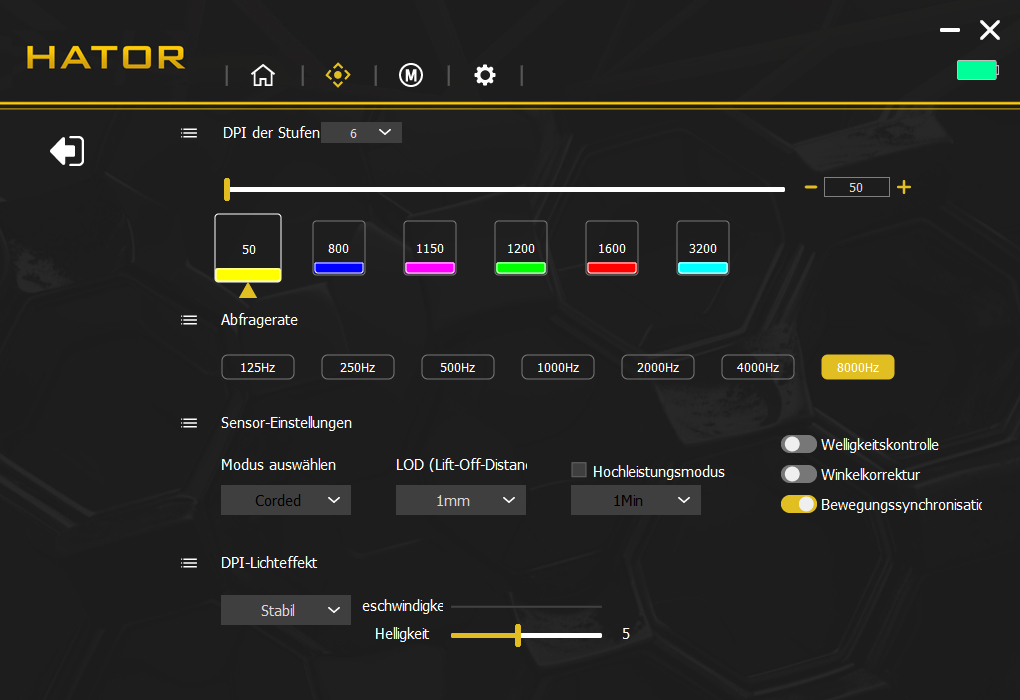Open the 1Min sleep time dropdown

click(x=636, y=500)
